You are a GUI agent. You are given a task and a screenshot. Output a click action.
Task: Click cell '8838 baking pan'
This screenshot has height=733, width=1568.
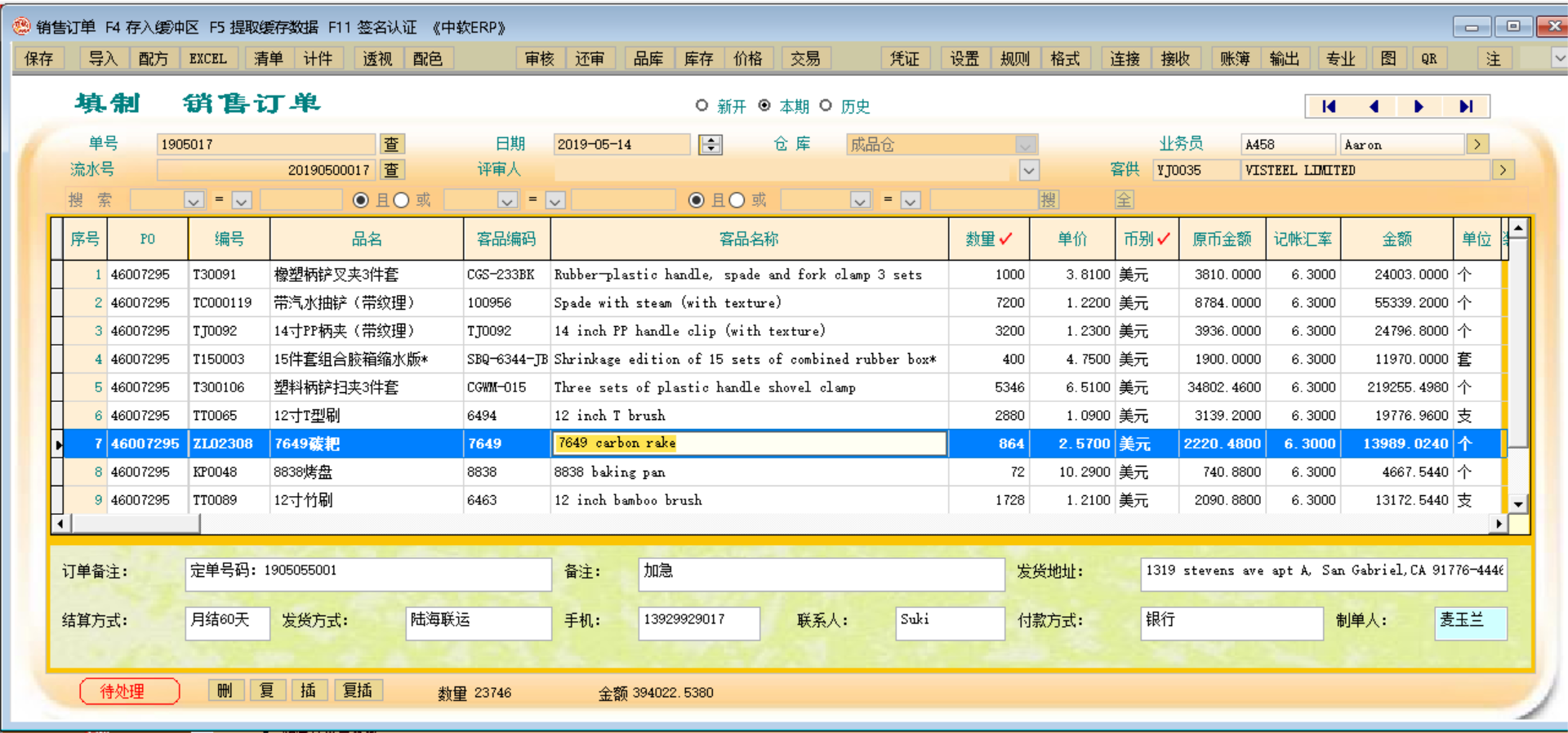(x=749, y=472)
